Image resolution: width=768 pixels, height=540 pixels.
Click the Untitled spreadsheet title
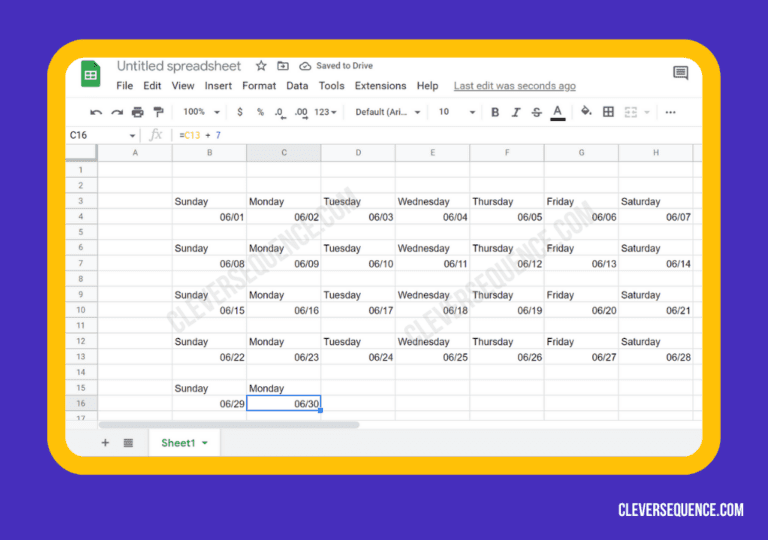pos(179,66)
